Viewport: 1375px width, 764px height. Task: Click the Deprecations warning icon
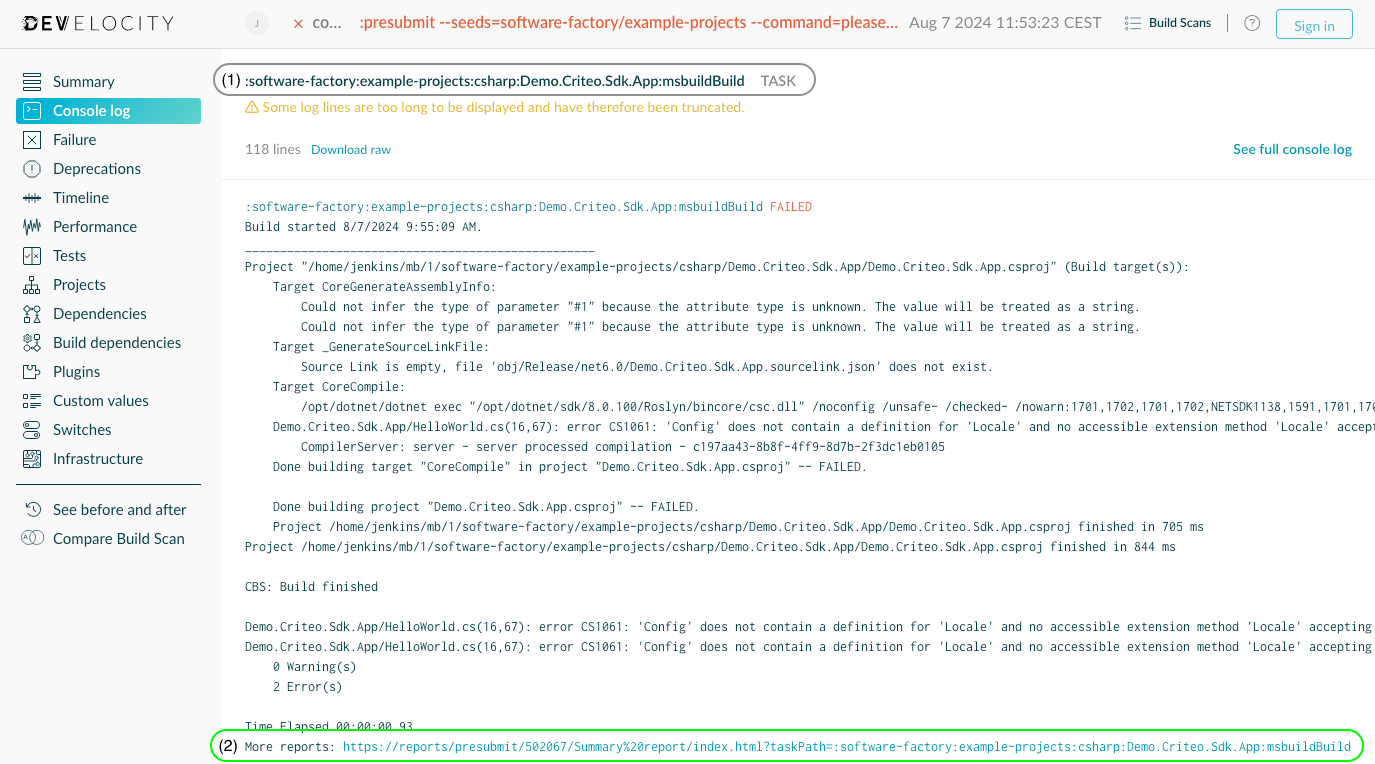pyautogui.click(x=32, y=169)
